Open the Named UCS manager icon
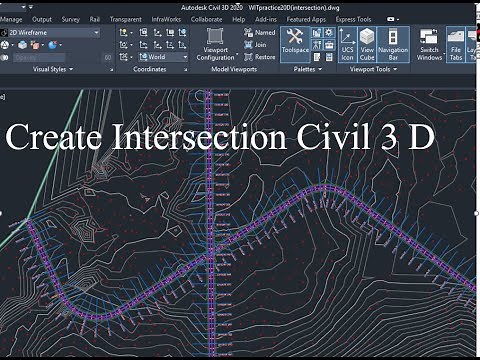Viewport: 480px width, 360px height. pos(143,32)
